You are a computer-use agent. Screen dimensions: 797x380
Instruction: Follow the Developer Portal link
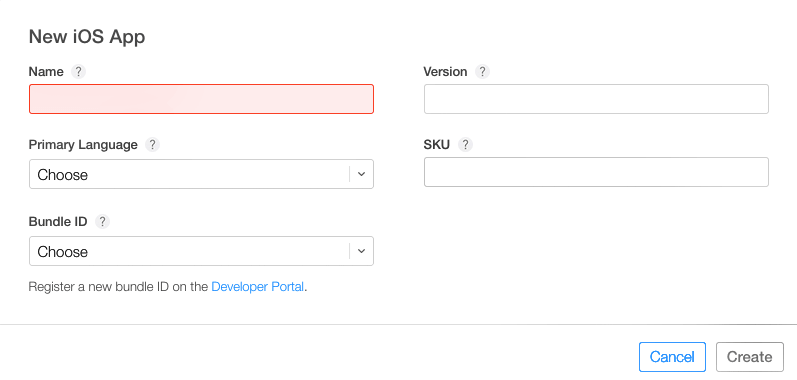point(258,287)
